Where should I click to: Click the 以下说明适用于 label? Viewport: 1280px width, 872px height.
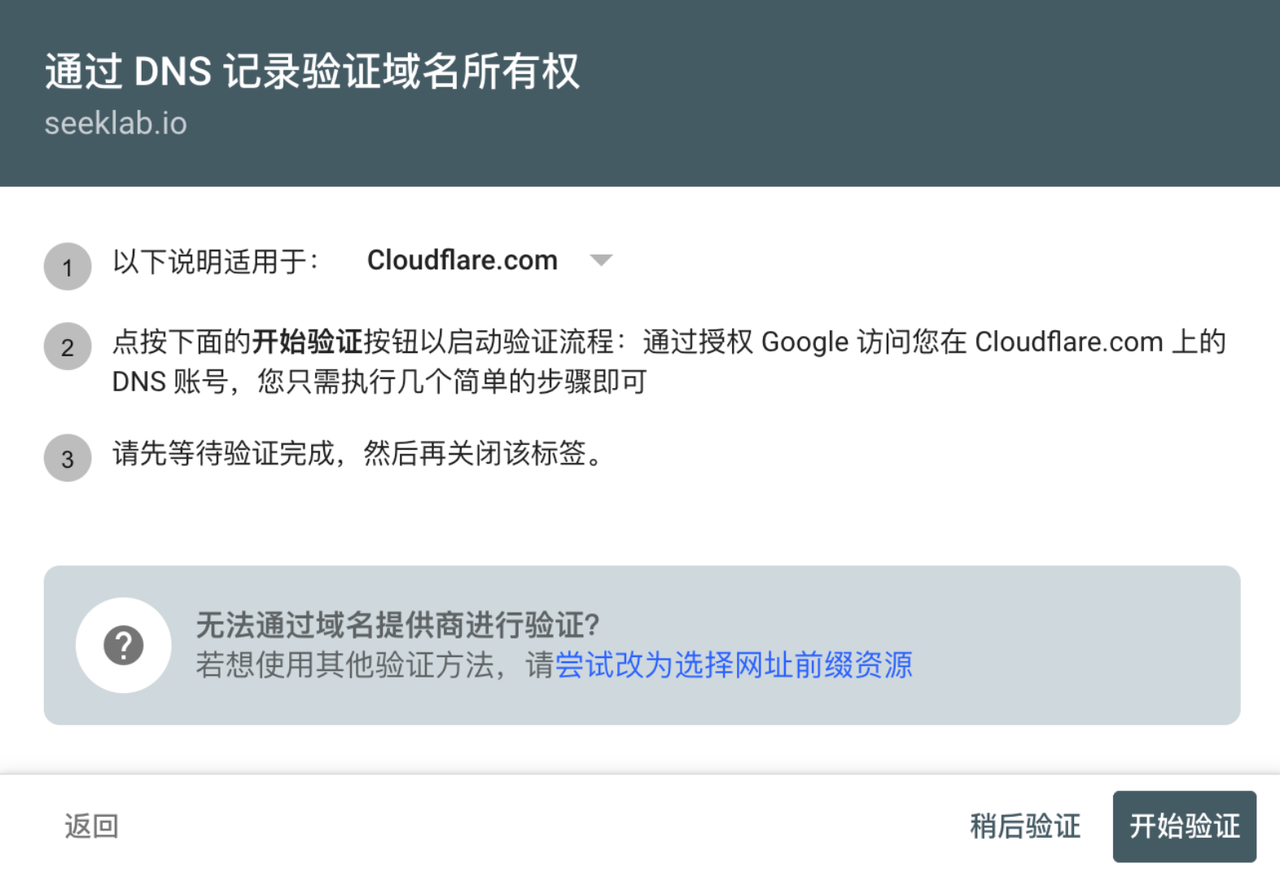tap(215, 261)
